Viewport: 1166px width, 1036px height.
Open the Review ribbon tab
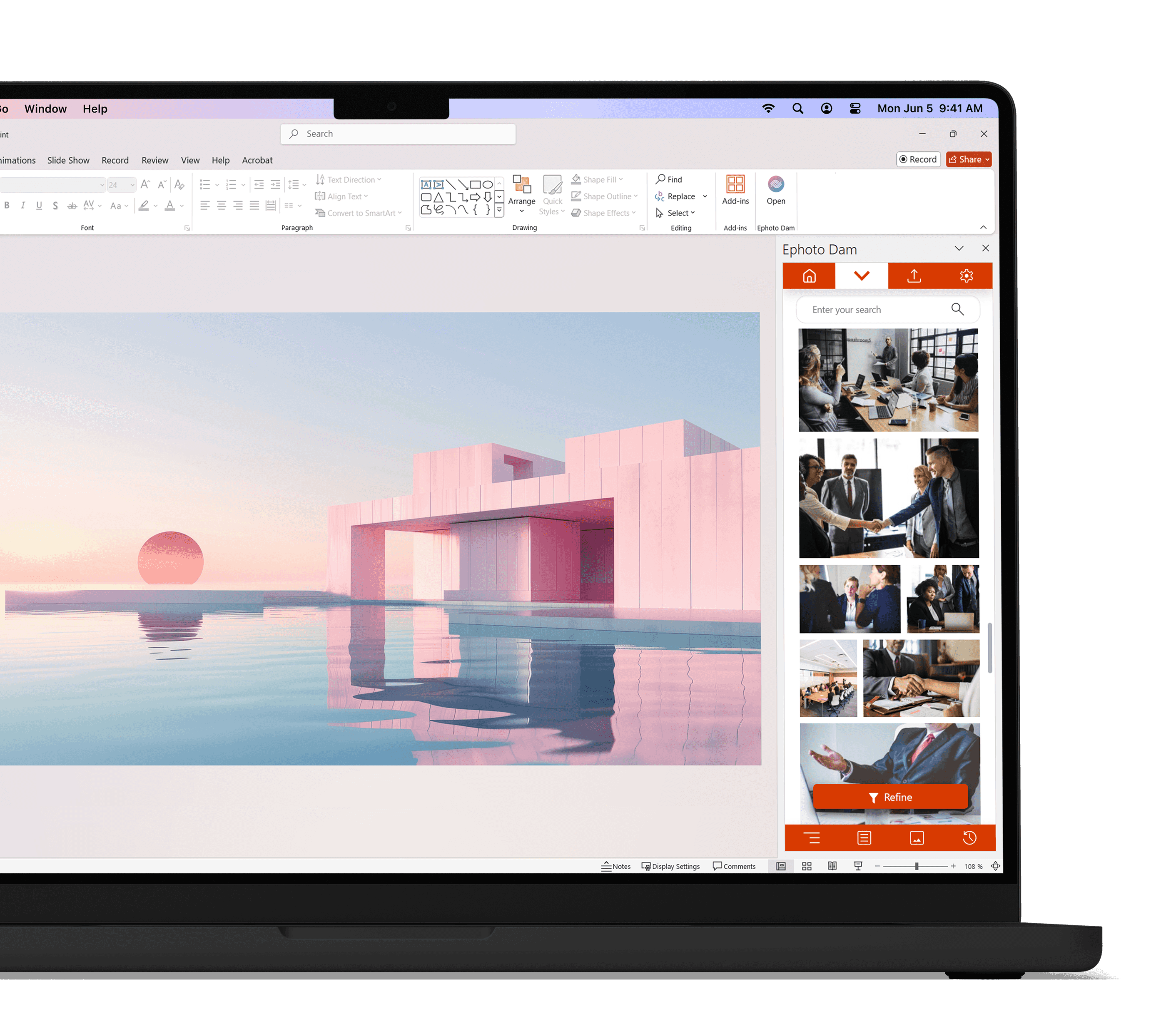(154, 160)
